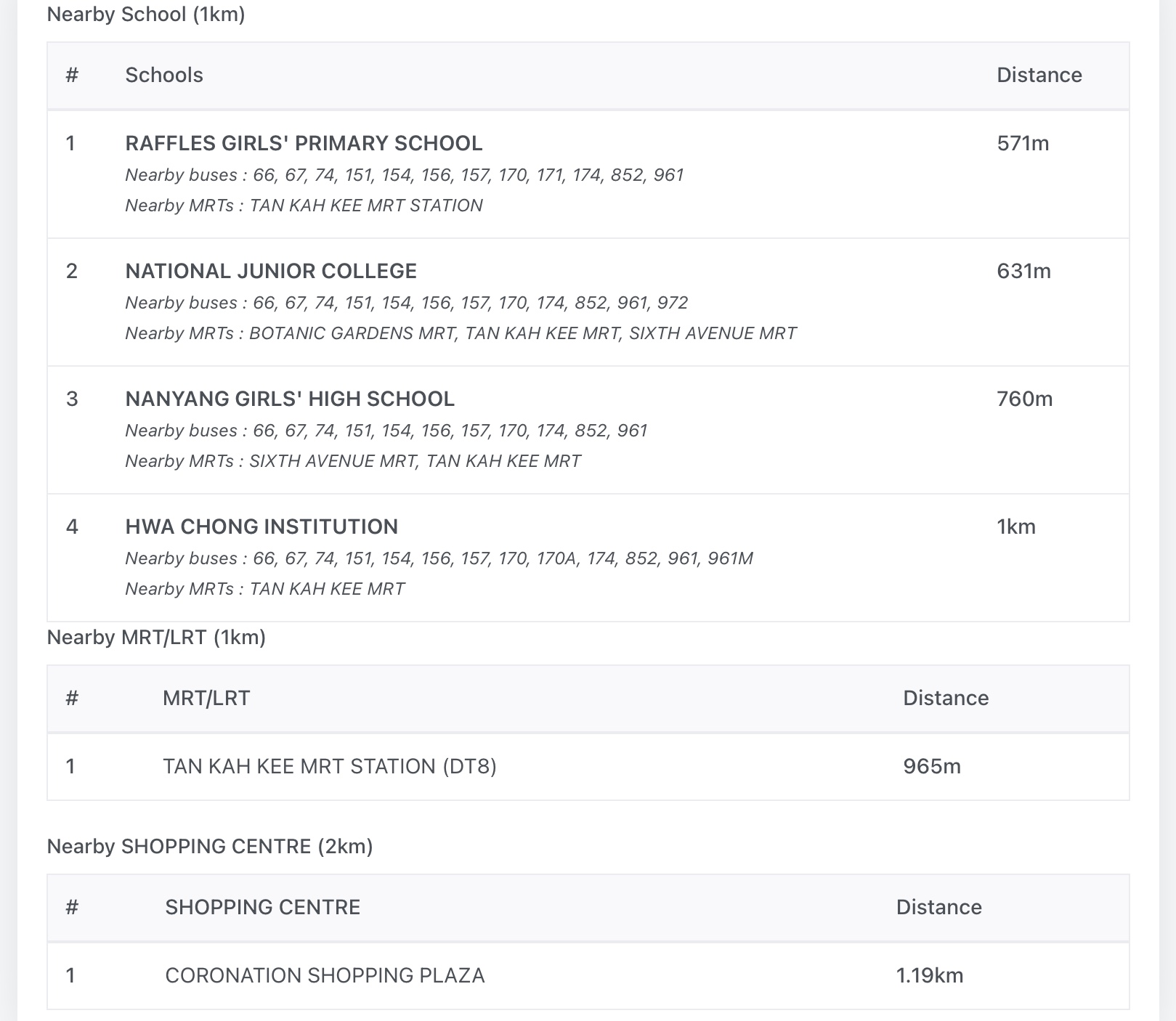Click SHOPPING CENTRE column header
1176x1021 pixels.
[x=262, y=907]
